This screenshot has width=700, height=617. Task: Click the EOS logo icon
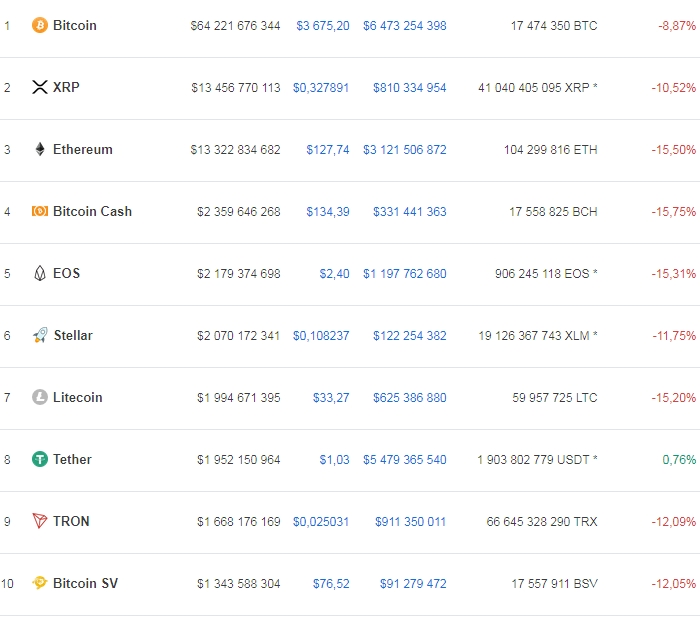40,273
